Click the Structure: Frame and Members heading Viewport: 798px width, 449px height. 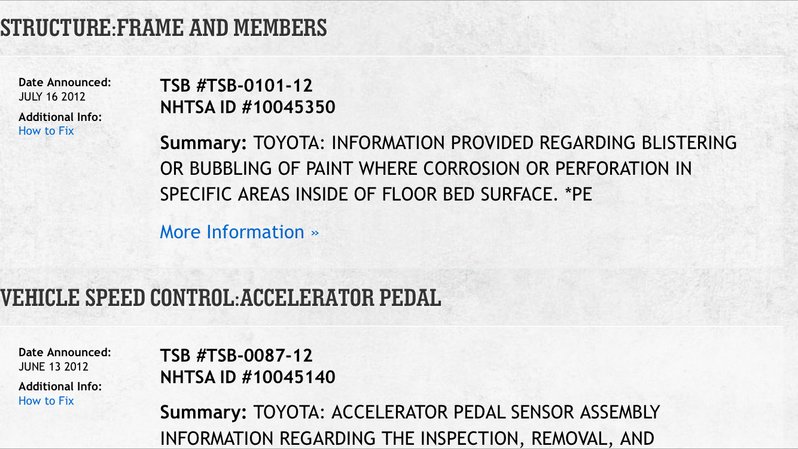click(x=163, y=28)
